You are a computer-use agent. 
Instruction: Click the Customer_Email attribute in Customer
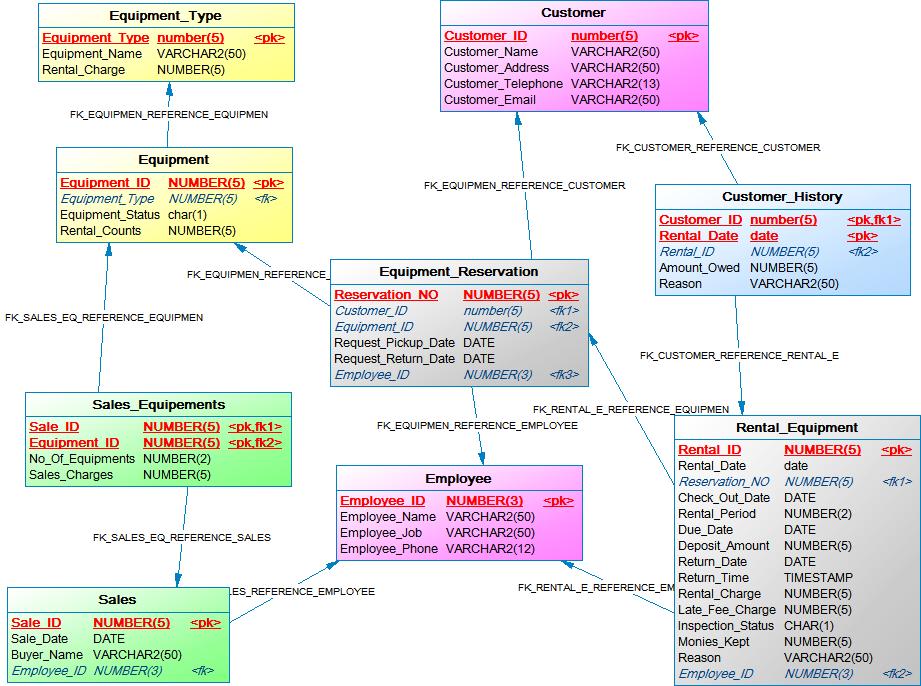tap(490, 100)
